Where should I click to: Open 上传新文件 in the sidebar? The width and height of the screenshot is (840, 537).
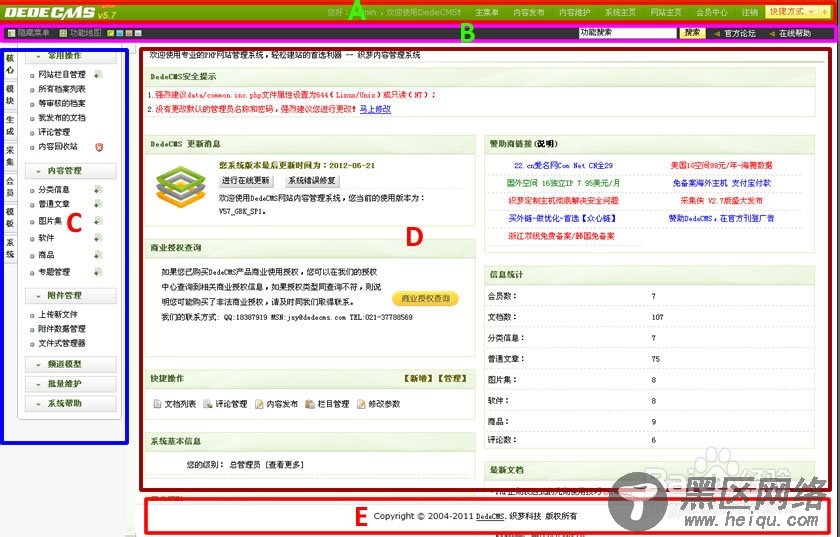click(x=58, y=315)
